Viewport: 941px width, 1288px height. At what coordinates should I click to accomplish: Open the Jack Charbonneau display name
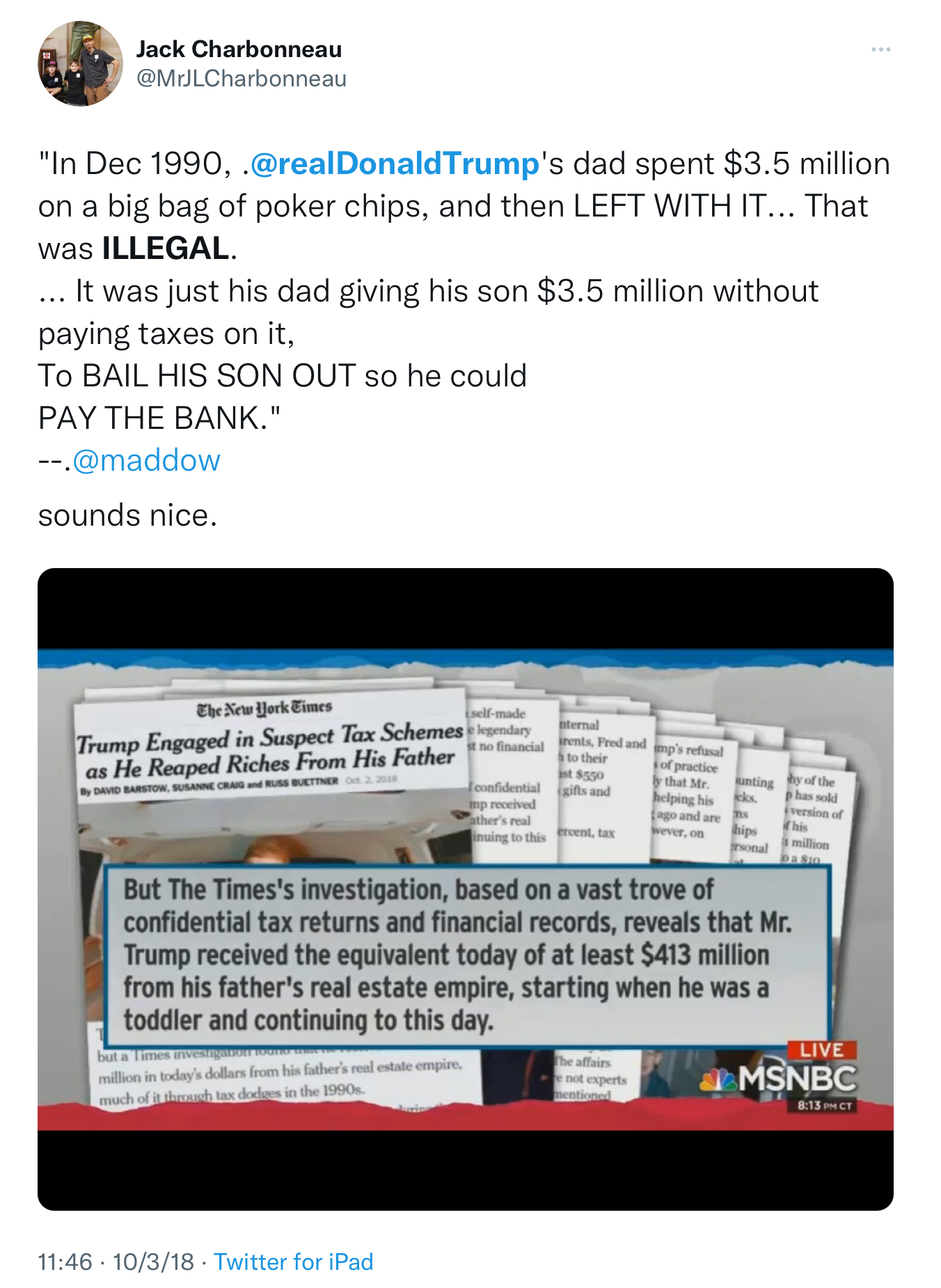tap(239, 49)
